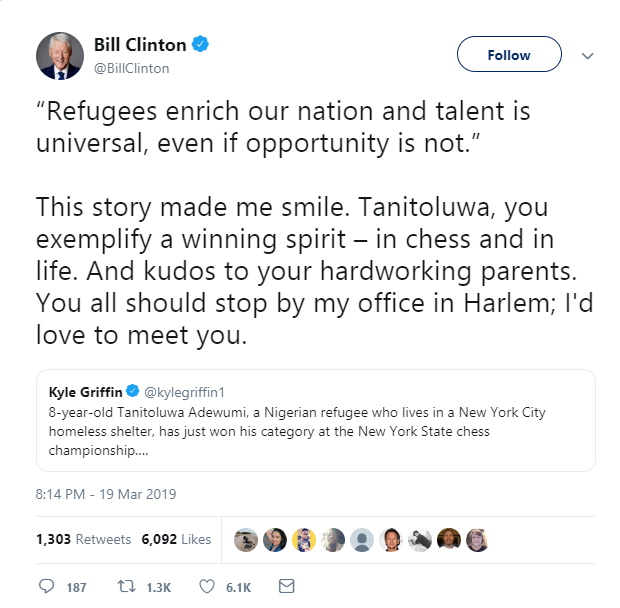Retweet this tweet via retweet icon

pyautogui.click(x=127, y=586)
